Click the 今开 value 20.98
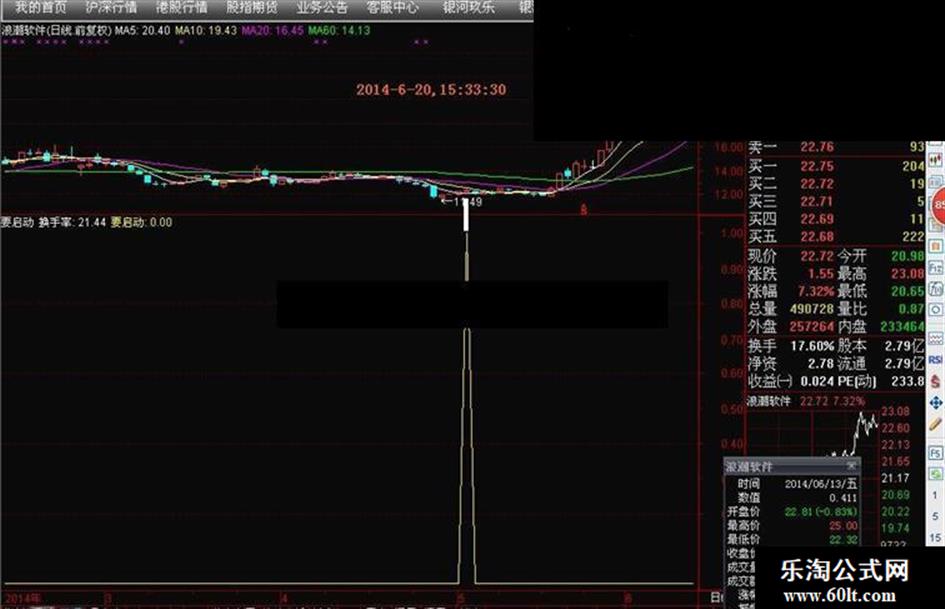945x609 pixels. point(907,256)
